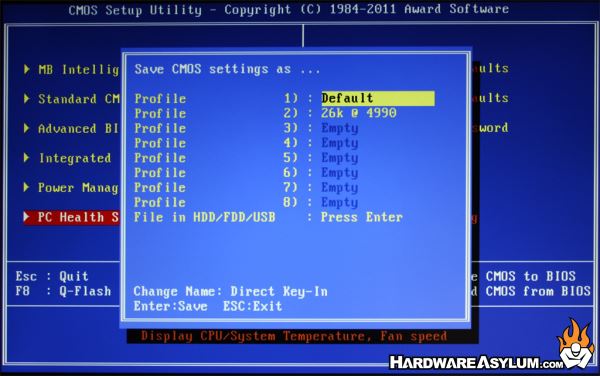600x376 pixels.
Task: Click the Esc : Quit hint
Action: point(52,276)
